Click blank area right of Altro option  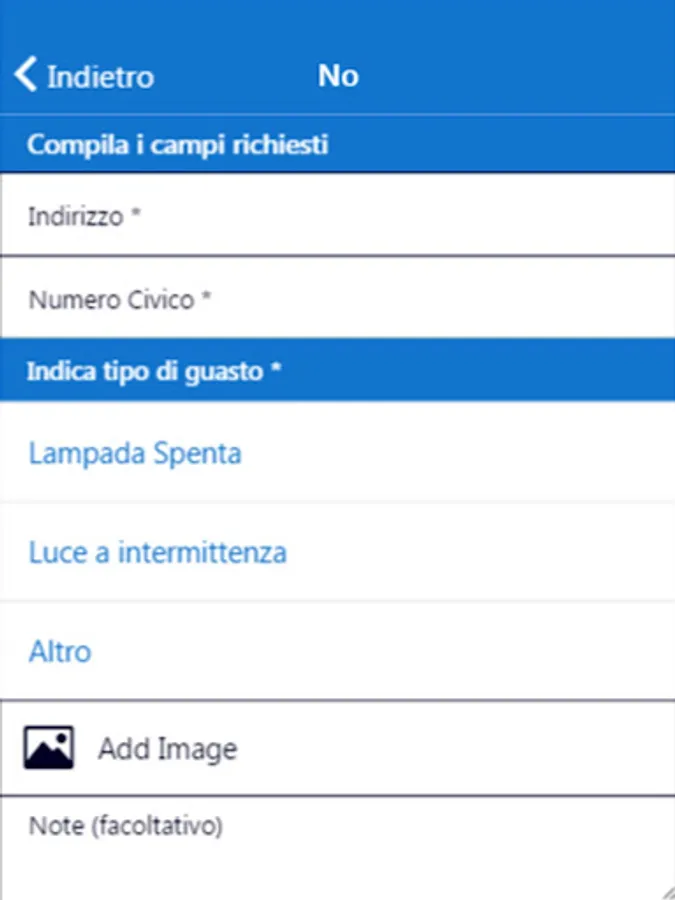400,652
